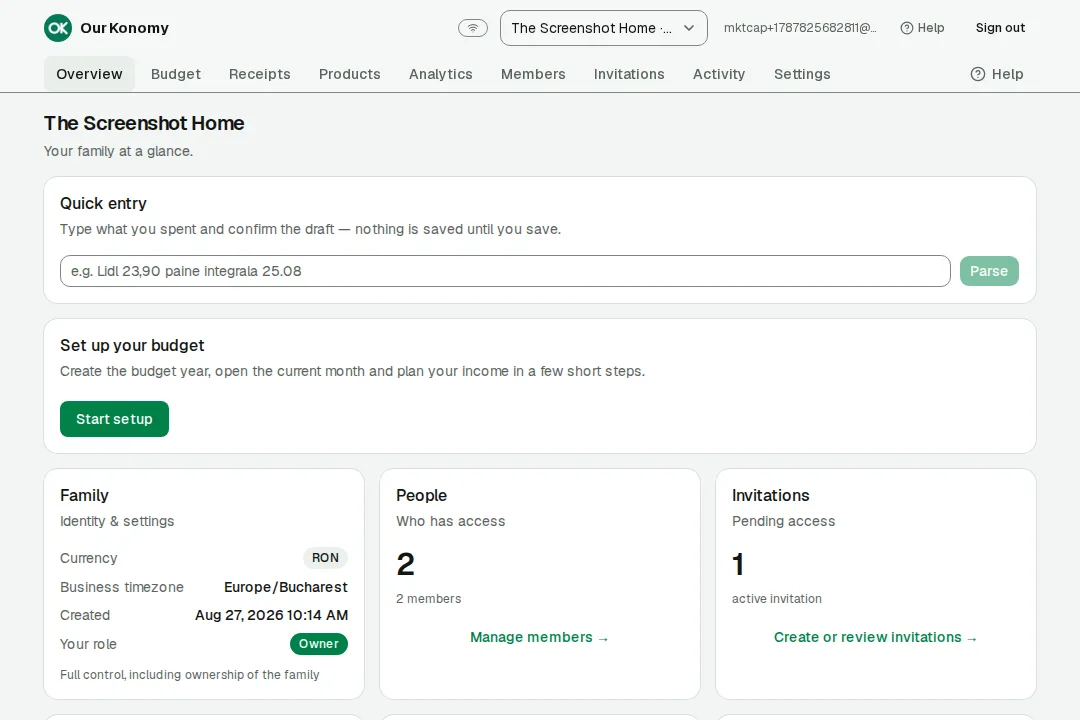Switch to the Overview tab
Viewport: 1080px width, 720px height.
[90, 74]
